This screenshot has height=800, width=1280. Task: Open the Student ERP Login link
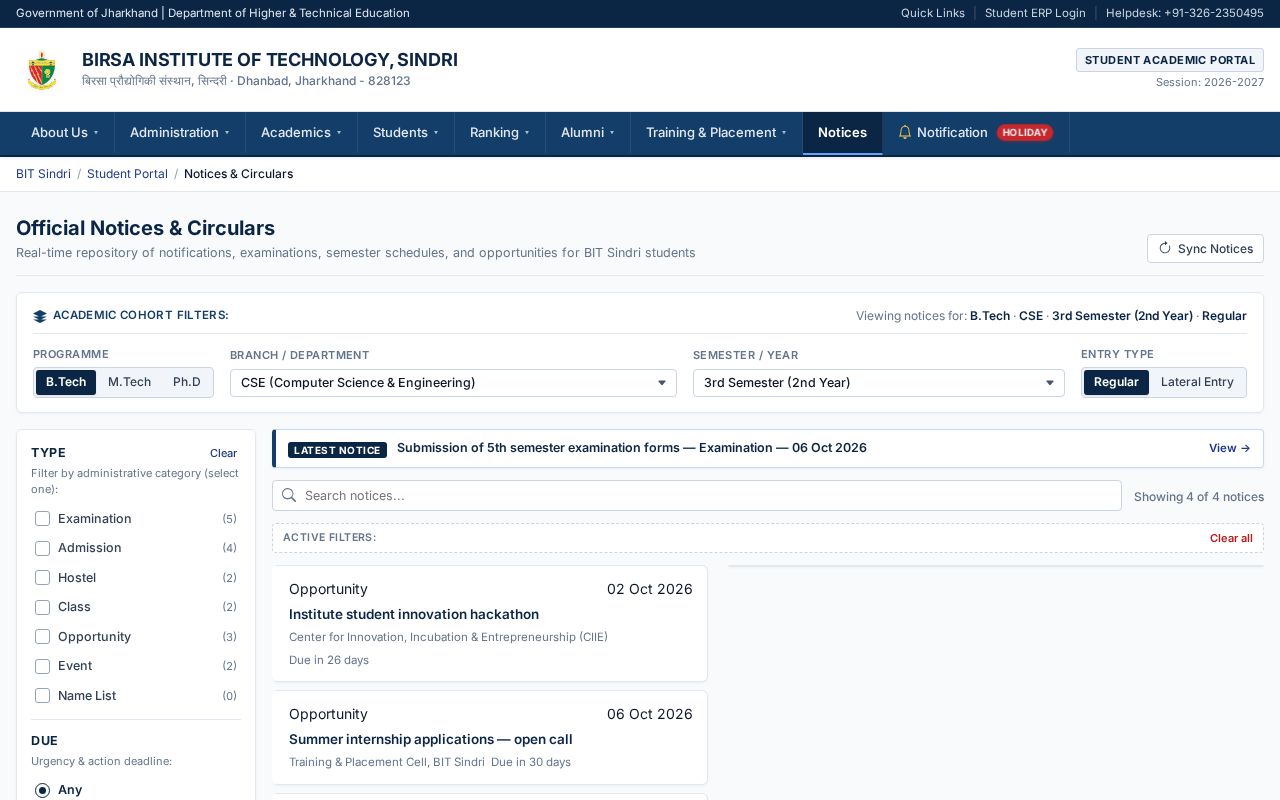[1035, 13]
